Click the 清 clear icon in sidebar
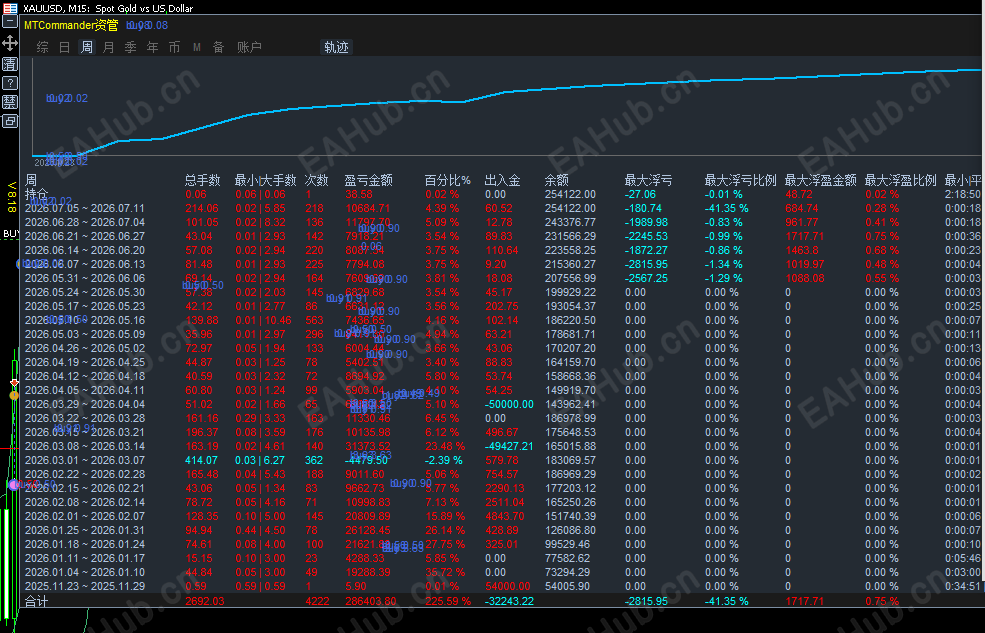The width and height of the screenshot is (985, 633). coord(10,64)
